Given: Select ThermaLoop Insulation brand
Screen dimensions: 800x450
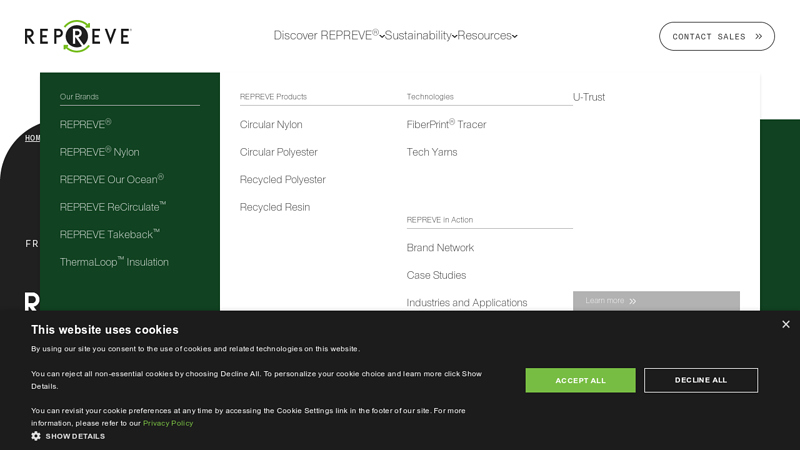Looking at the screenshot, I should (114, 262).
